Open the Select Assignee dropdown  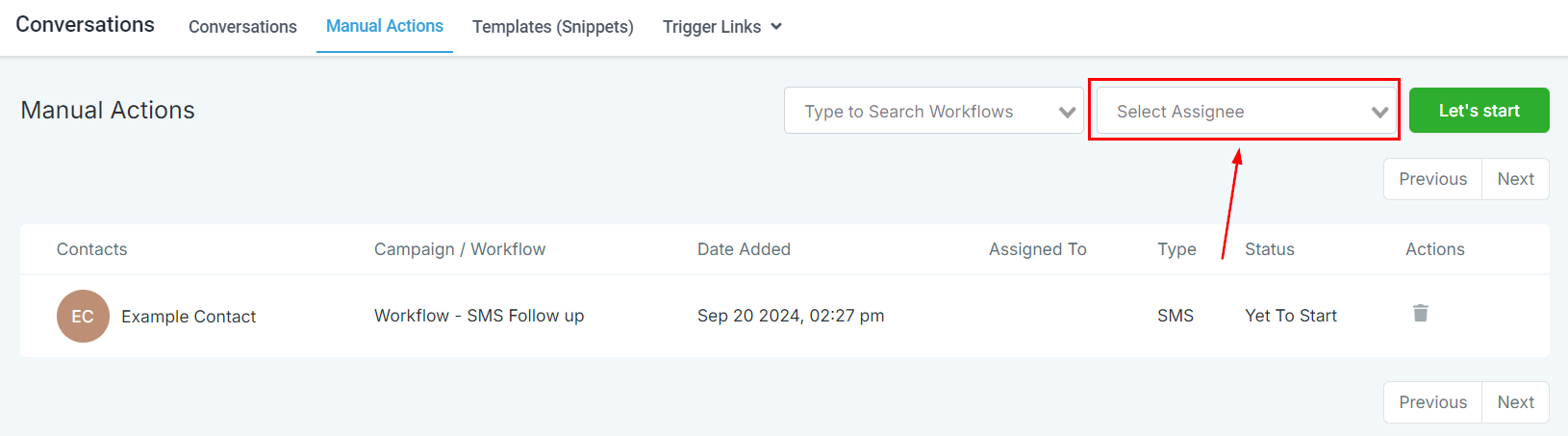coord(1246,112)
